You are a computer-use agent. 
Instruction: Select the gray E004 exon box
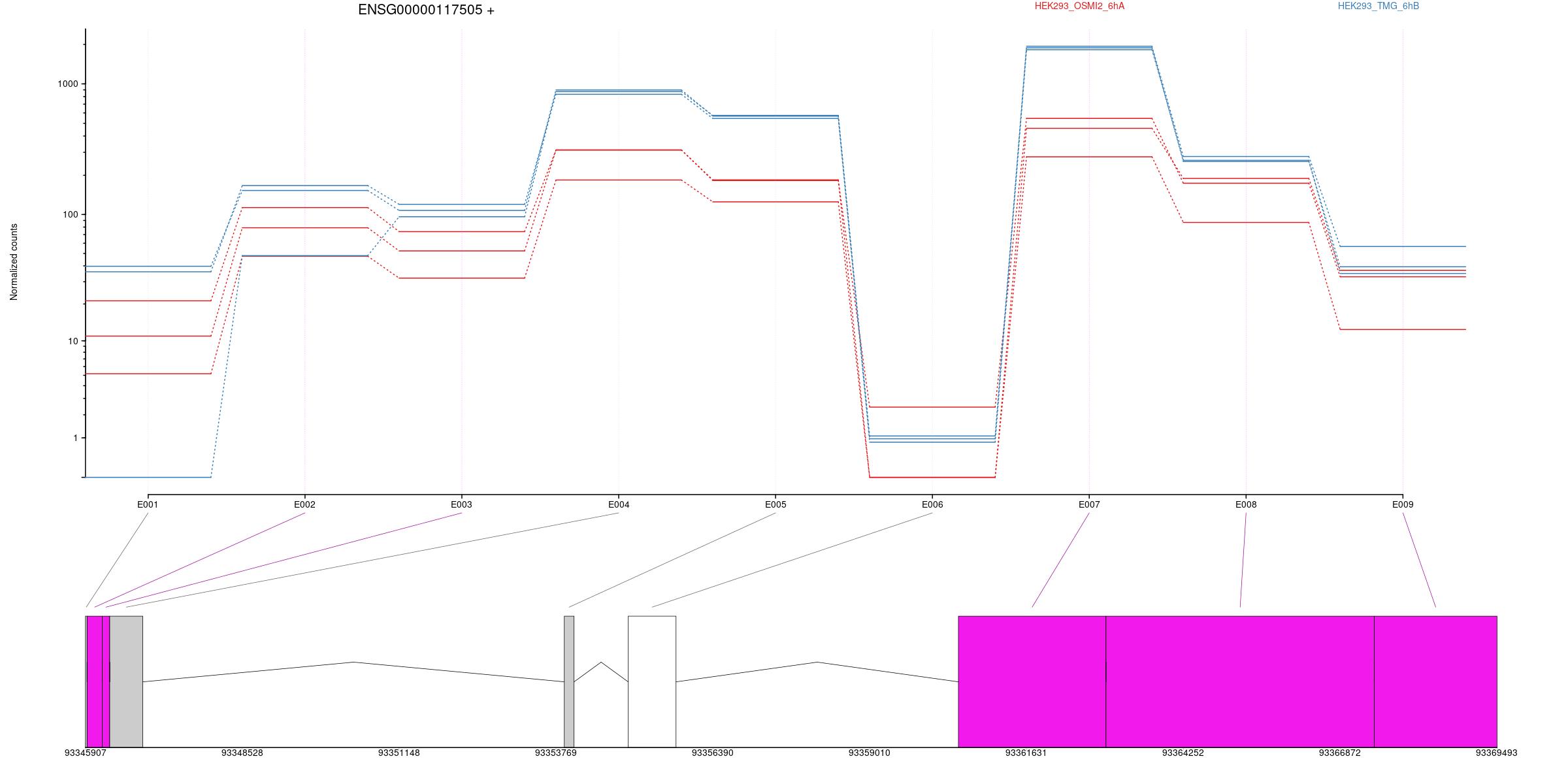coord(126,681)
